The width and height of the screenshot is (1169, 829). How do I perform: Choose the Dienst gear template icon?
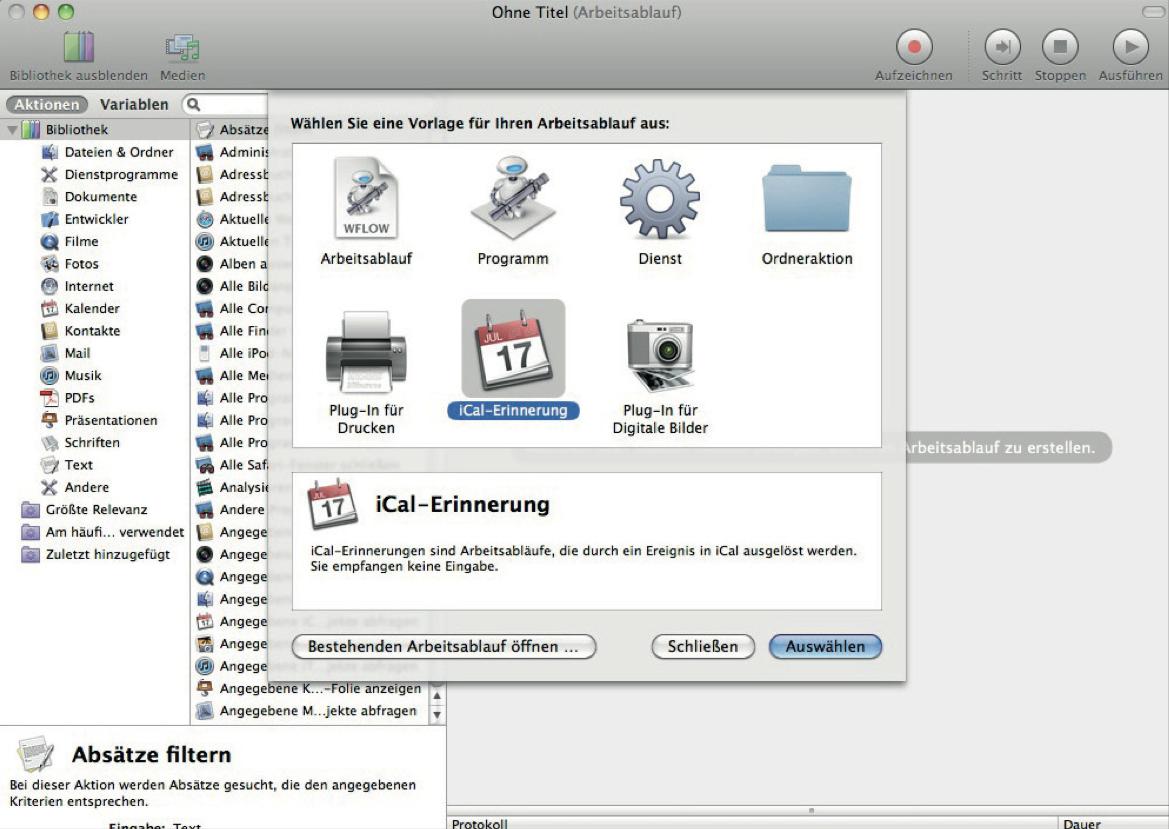[x=660, y=200]
